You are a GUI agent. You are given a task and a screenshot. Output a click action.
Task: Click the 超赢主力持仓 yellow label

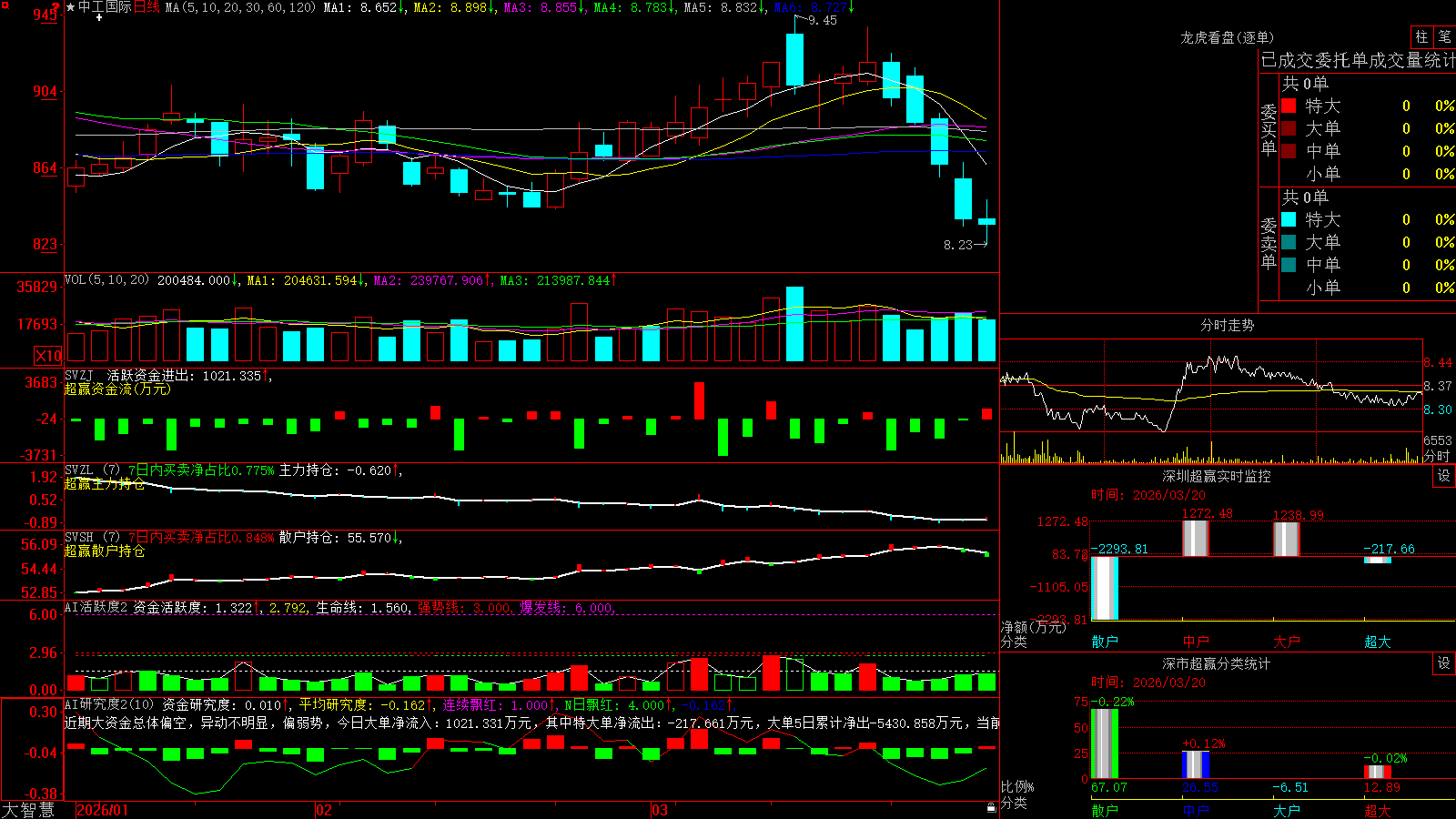pos(105,483)
